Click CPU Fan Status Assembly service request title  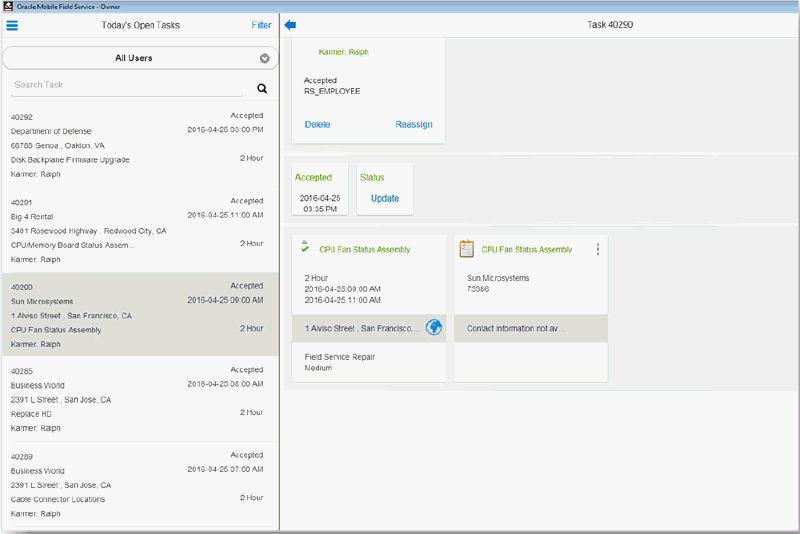tap(527, 249)
